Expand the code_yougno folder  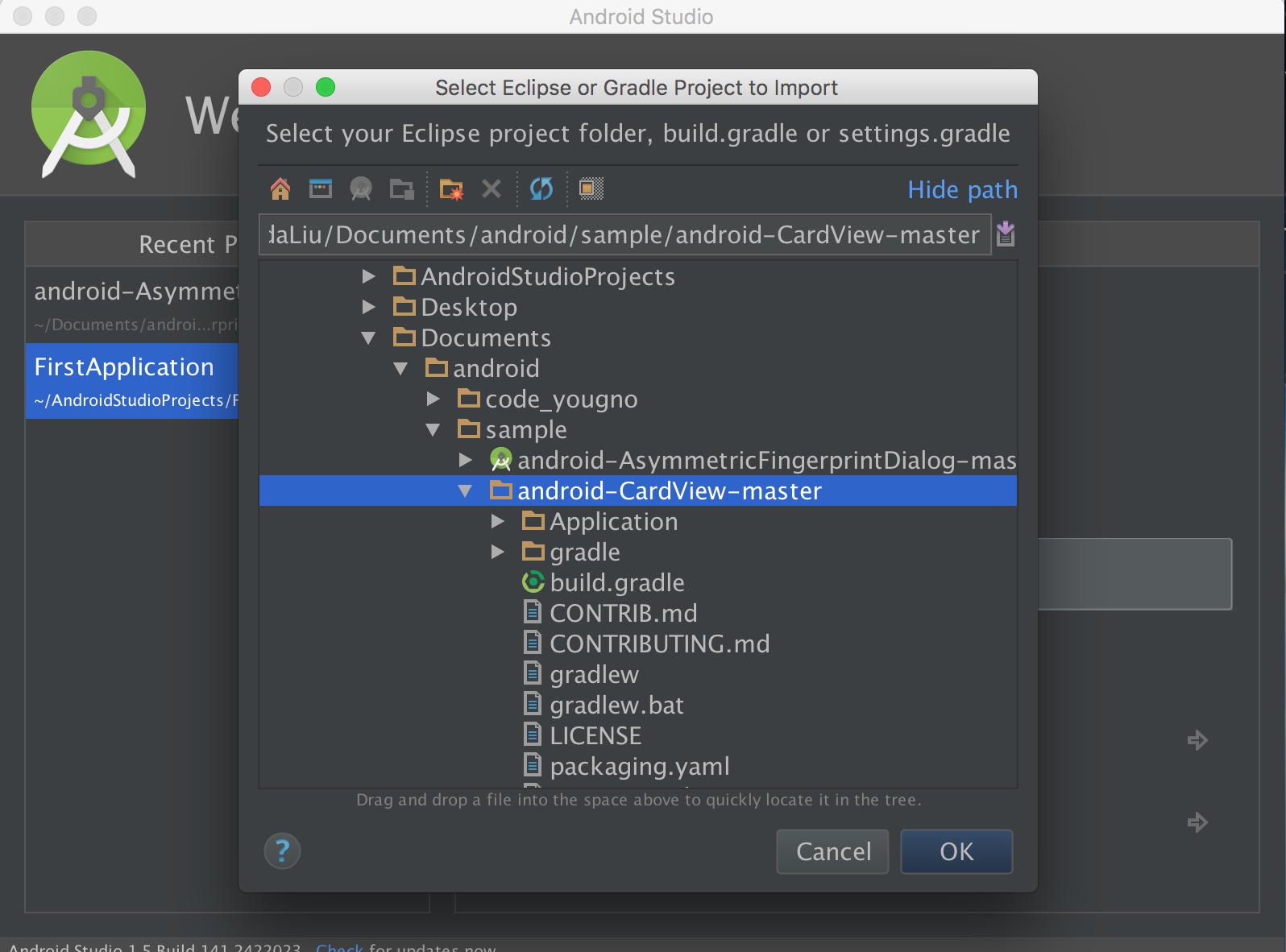[x=434, y=399]
